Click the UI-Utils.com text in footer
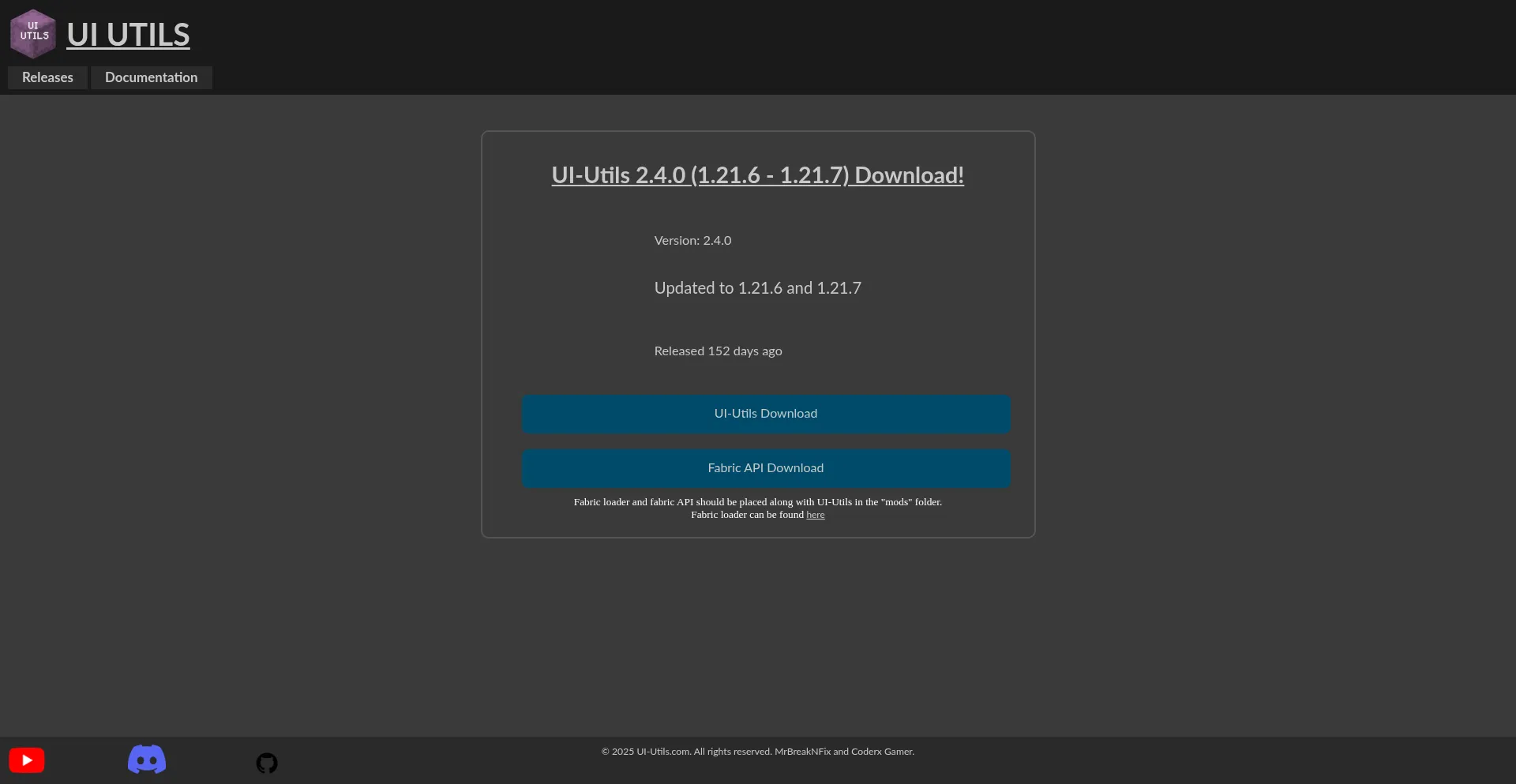 (663, 752)
